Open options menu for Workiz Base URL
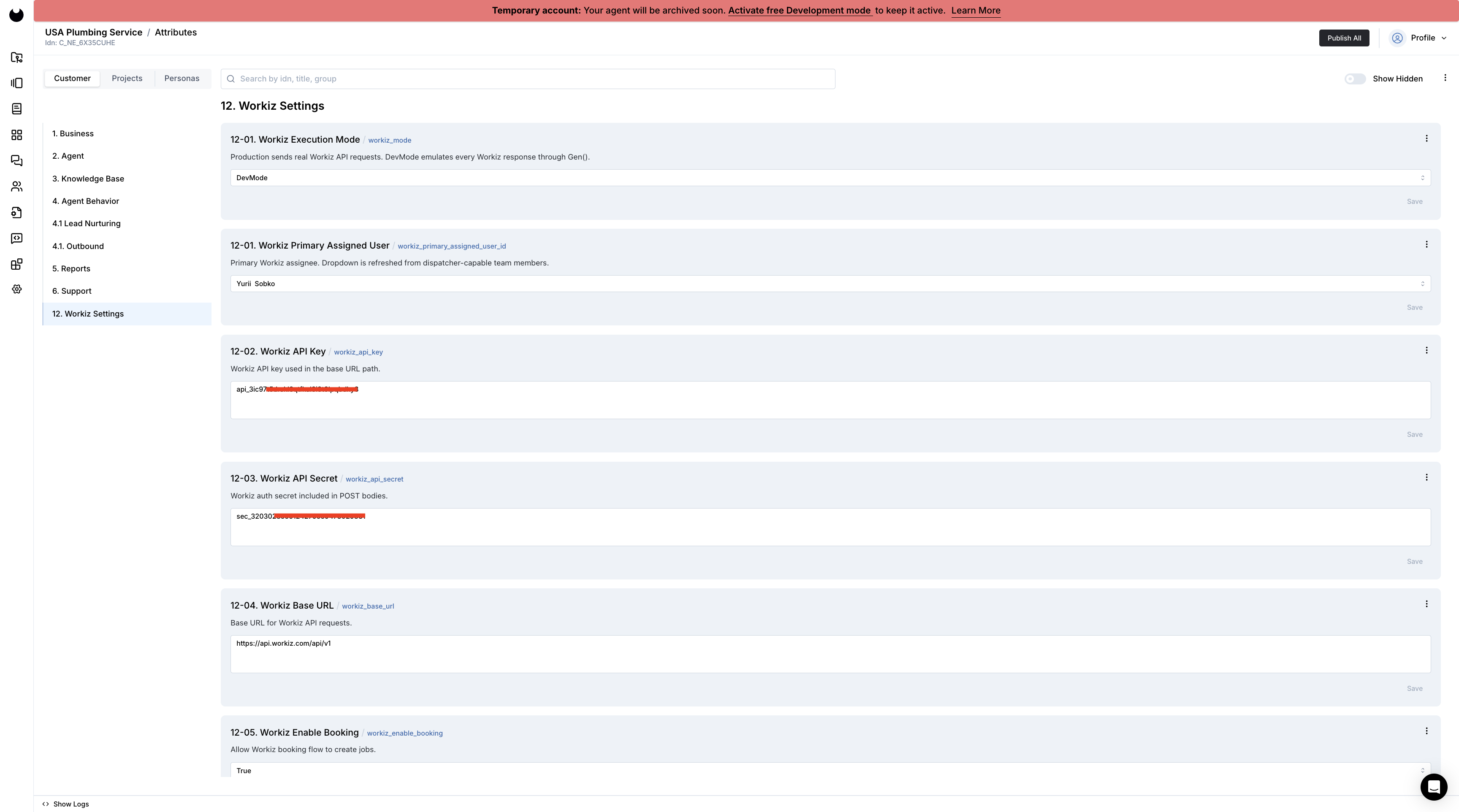This screenshot has height=812, width=1459. click(x=1426, y=604)
